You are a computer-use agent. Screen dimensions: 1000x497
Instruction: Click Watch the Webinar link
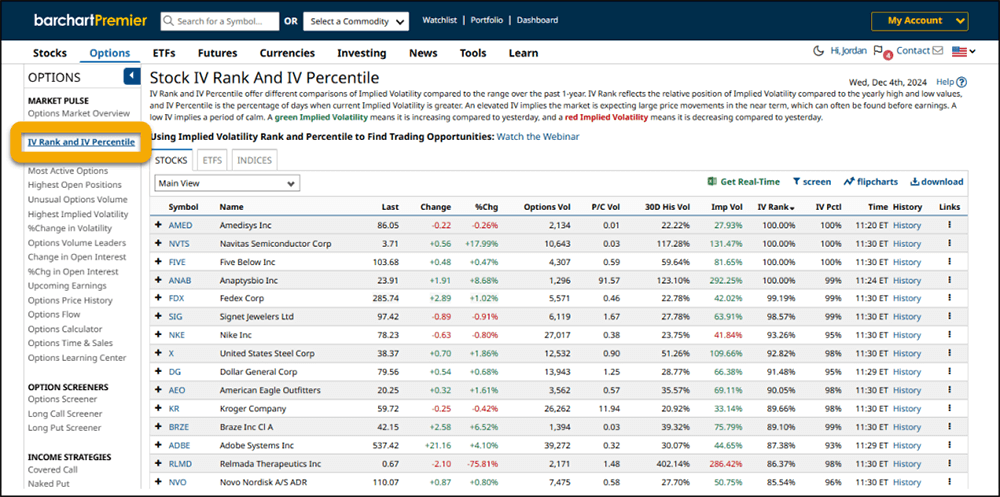(538, 137)
